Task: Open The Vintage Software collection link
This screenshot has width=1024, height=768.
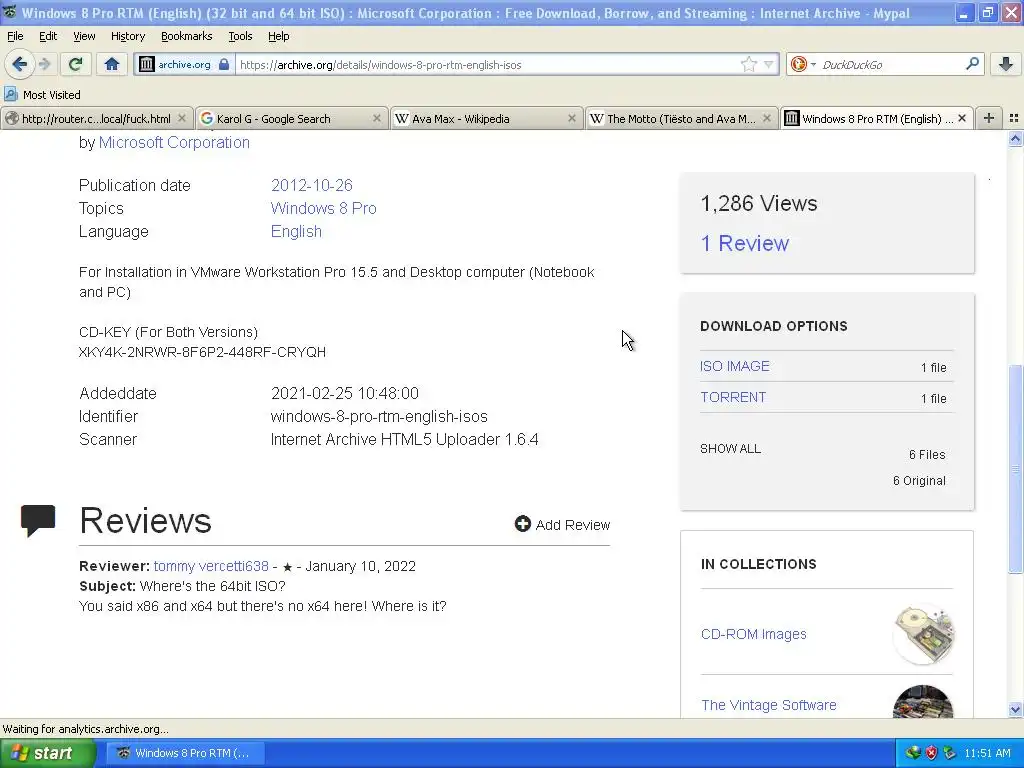Action: click(769, 705)
